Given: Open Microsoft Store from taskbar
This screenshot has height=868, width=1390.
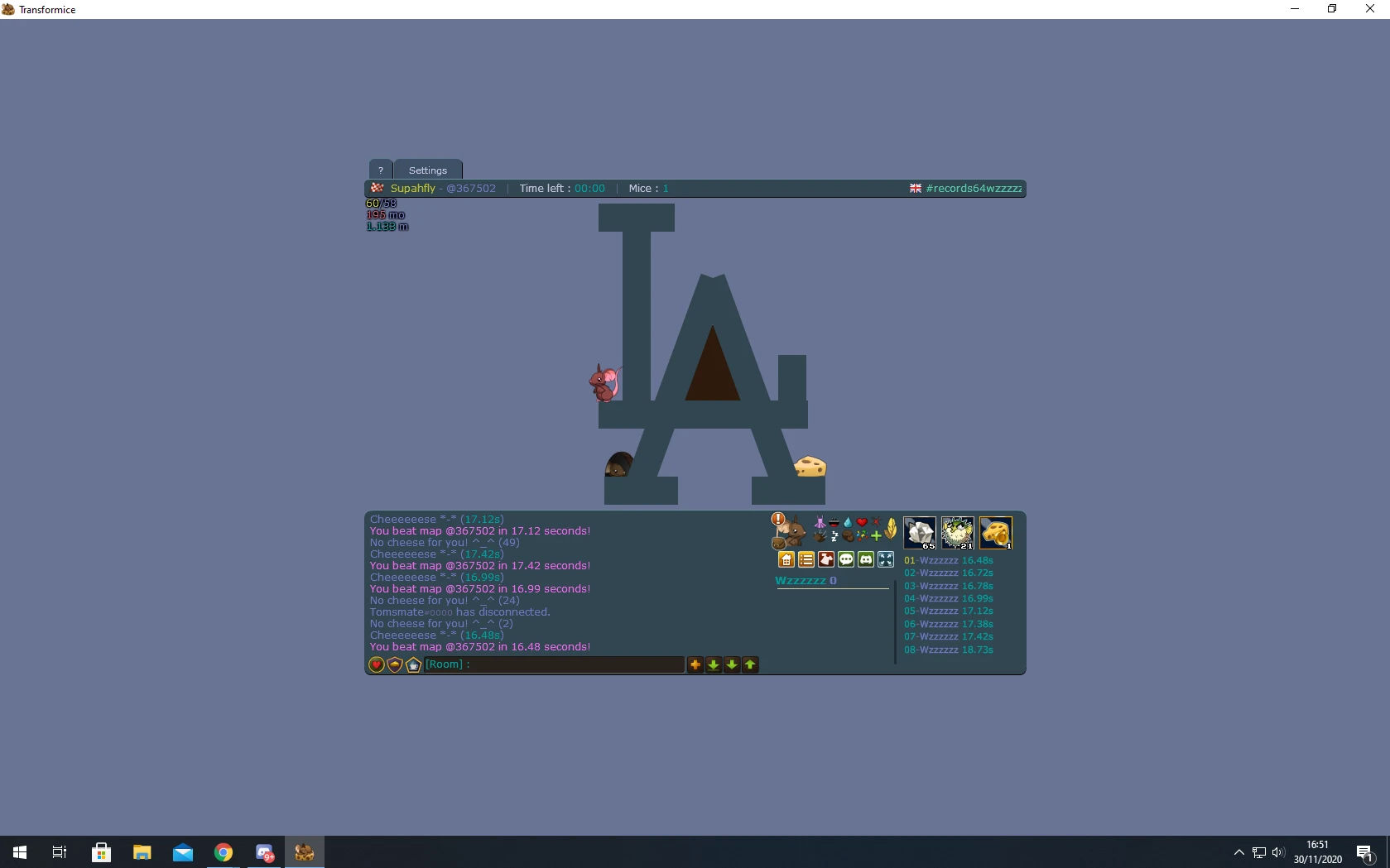Looking at the screenshot, I should (101, 852).
